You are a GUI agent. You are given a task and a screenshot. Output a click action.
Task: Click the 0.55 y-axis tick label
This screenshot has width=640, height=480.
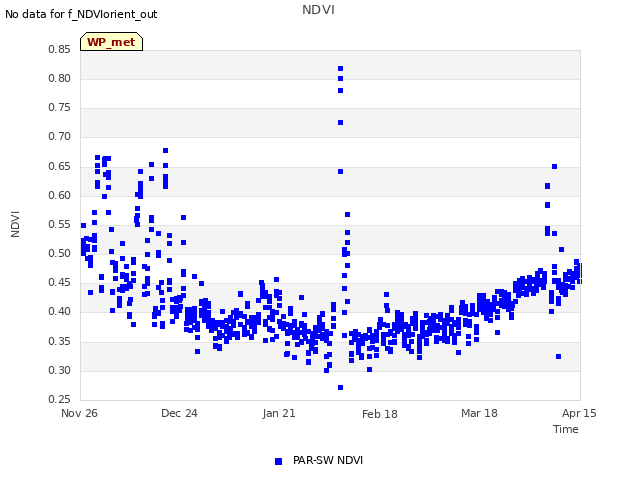click(60, 224)
